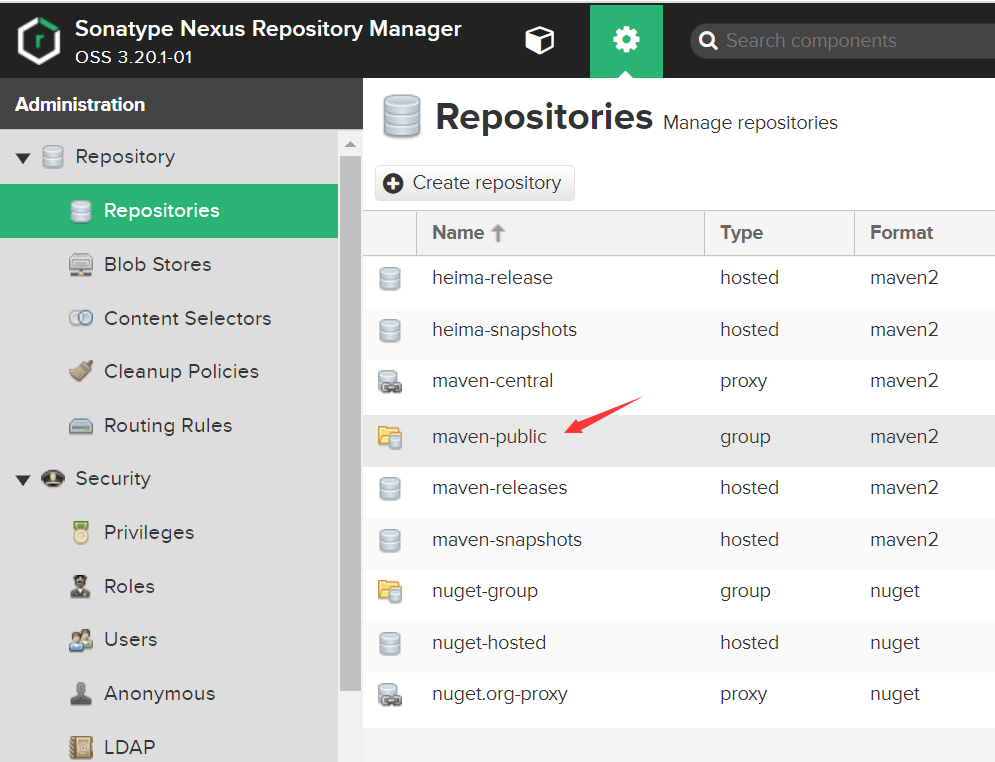Screen dimensions: 995x762
Task: Open Roles under Security
Action: [129, 586]
